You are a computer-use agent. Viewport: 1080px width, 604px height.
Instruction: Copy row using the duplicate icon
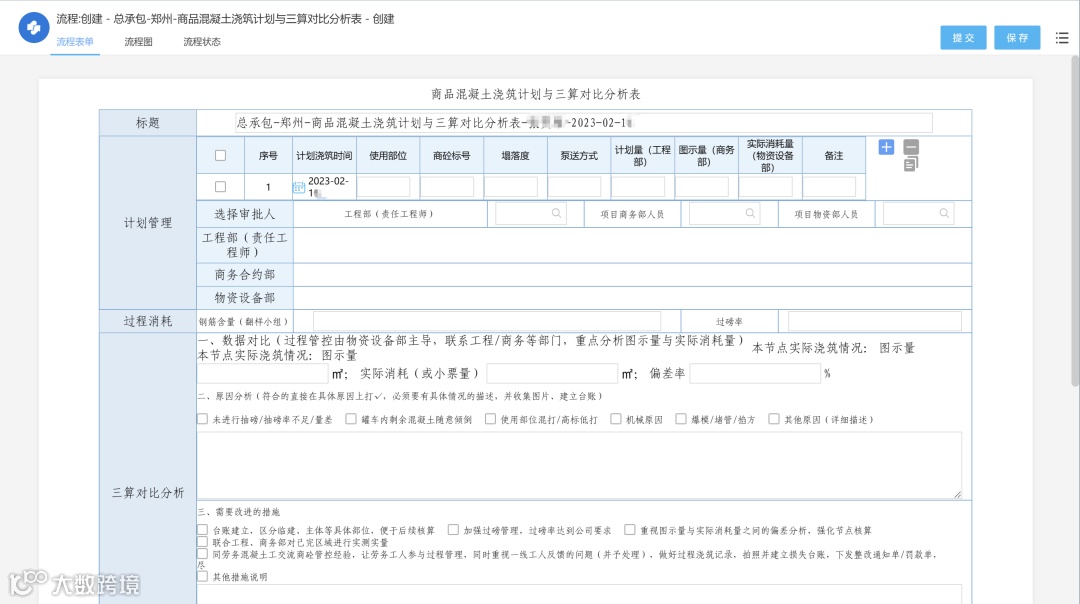tap(911, 164)
